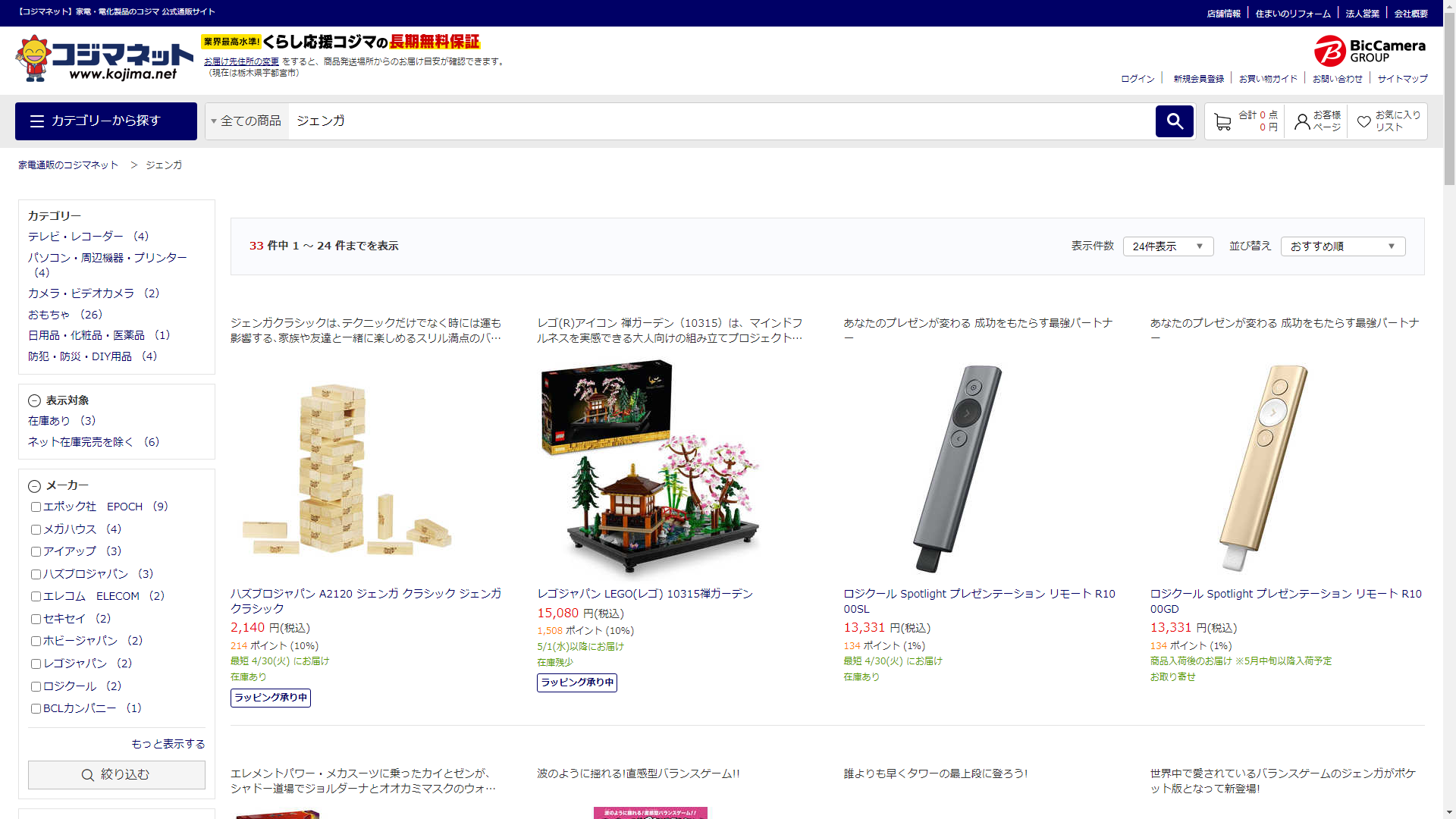This screenshot has width=1456, height=819.
Task: Open the おすすめ順 sort dropdown
Action: tap(1342, 246)
